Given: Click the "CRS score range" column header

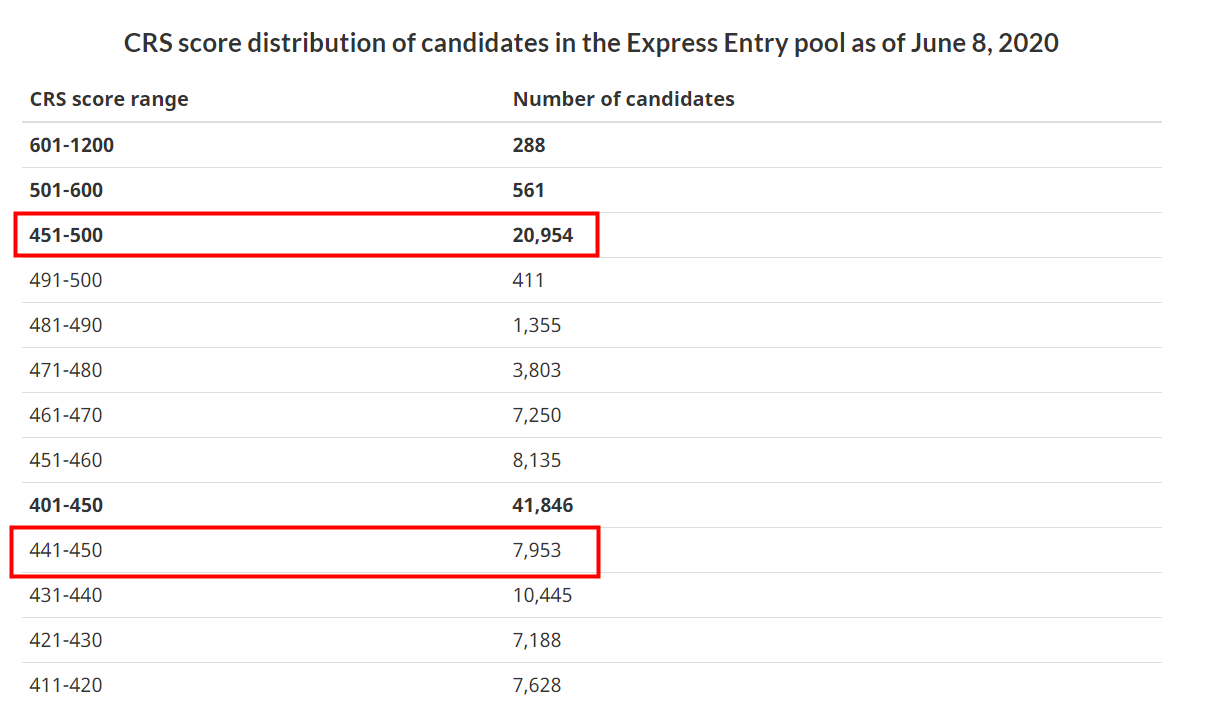Looking at the screenshot, I should pos(109,99).
